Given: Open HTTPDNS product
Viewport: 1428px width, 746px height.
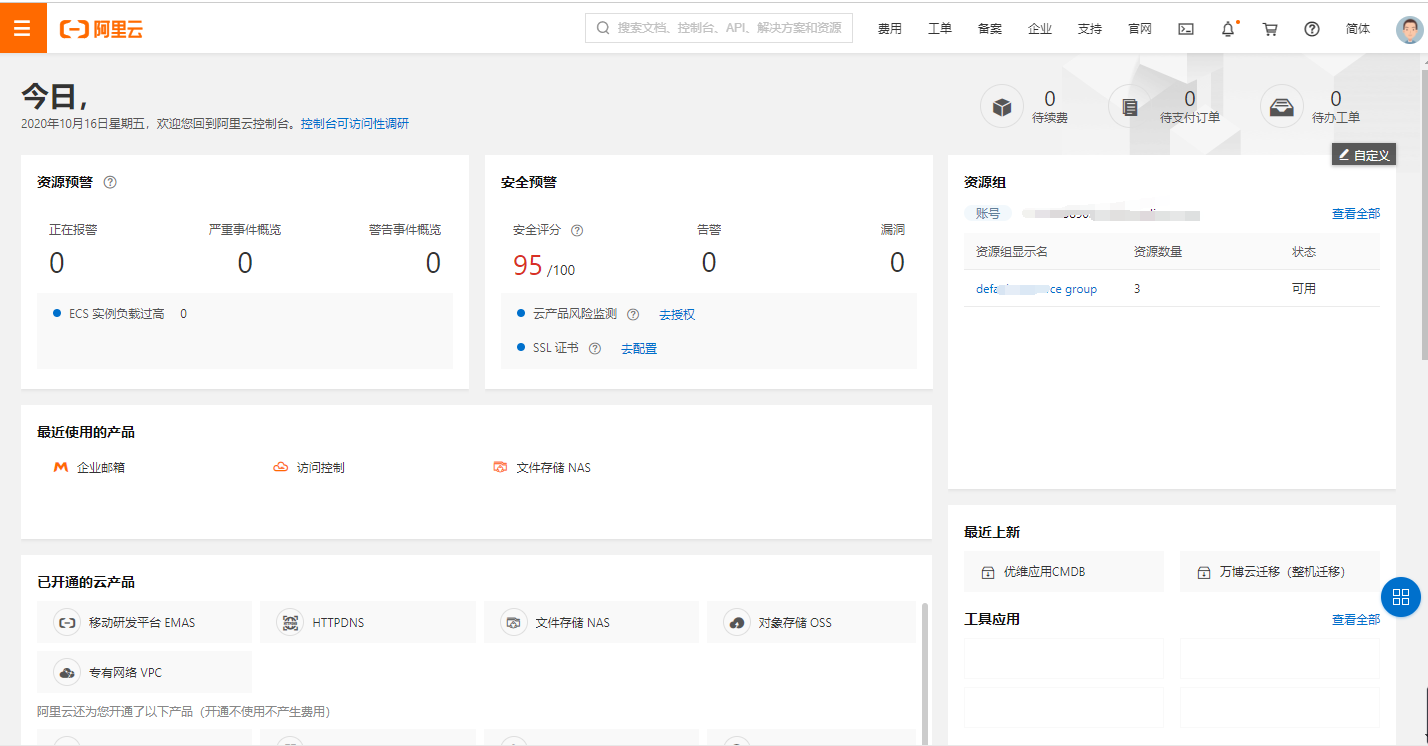Looking at the screenshot, I should (368, 622).
